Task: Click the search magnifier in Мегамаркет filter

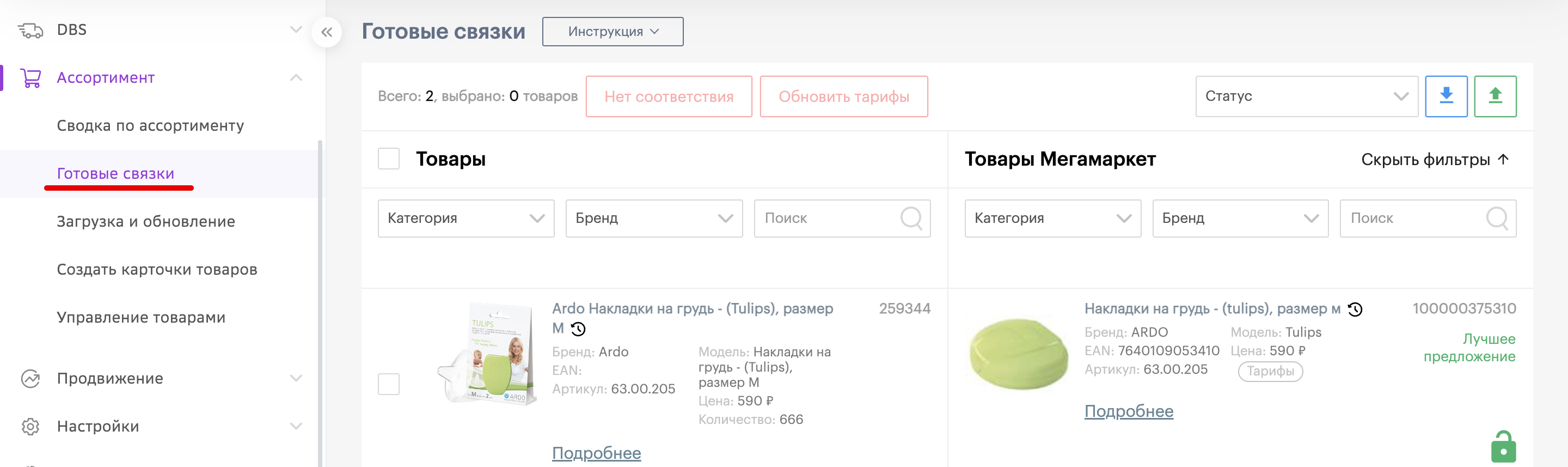Action: pyautogui.click(x=1497, y=218)
